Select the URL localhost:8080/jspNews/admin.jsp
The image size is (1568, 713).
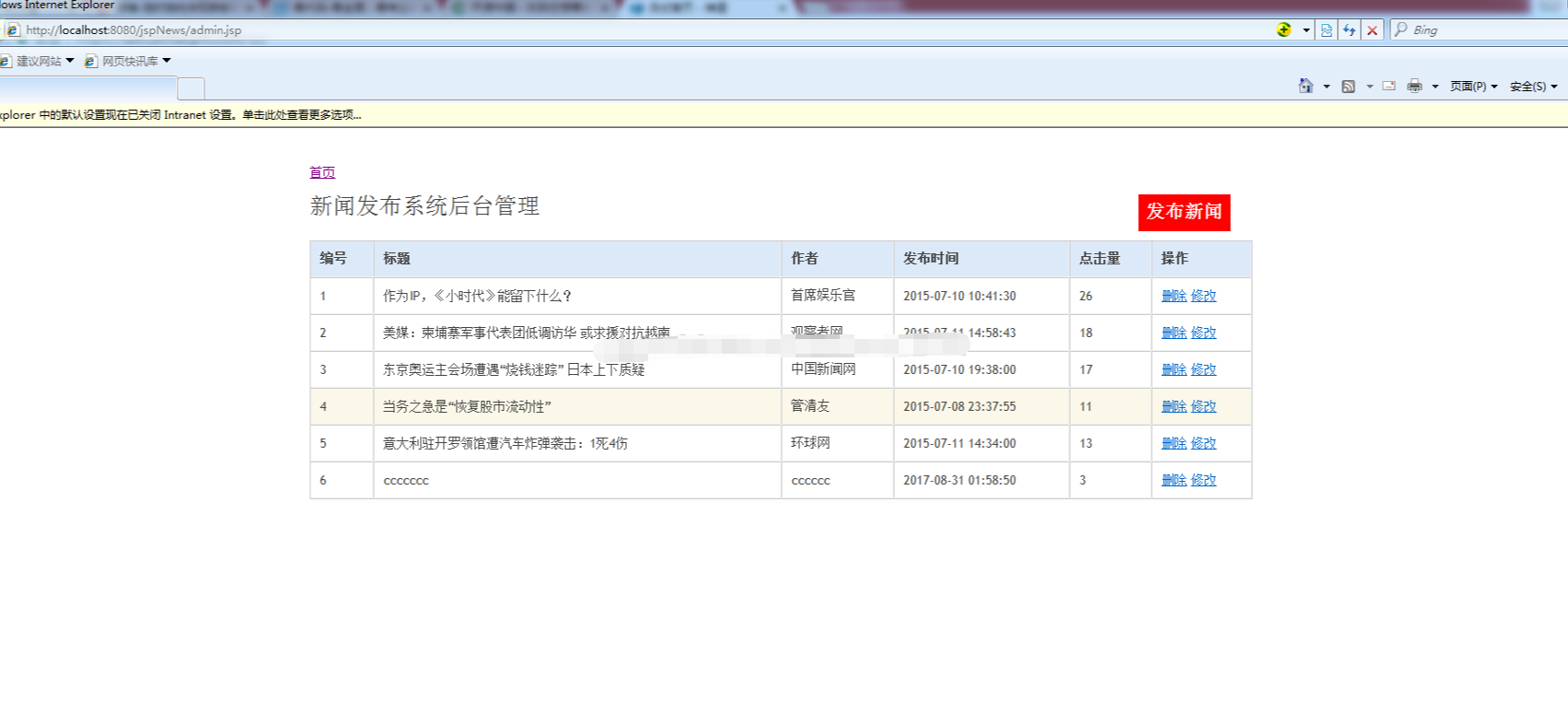click(134, 30)
